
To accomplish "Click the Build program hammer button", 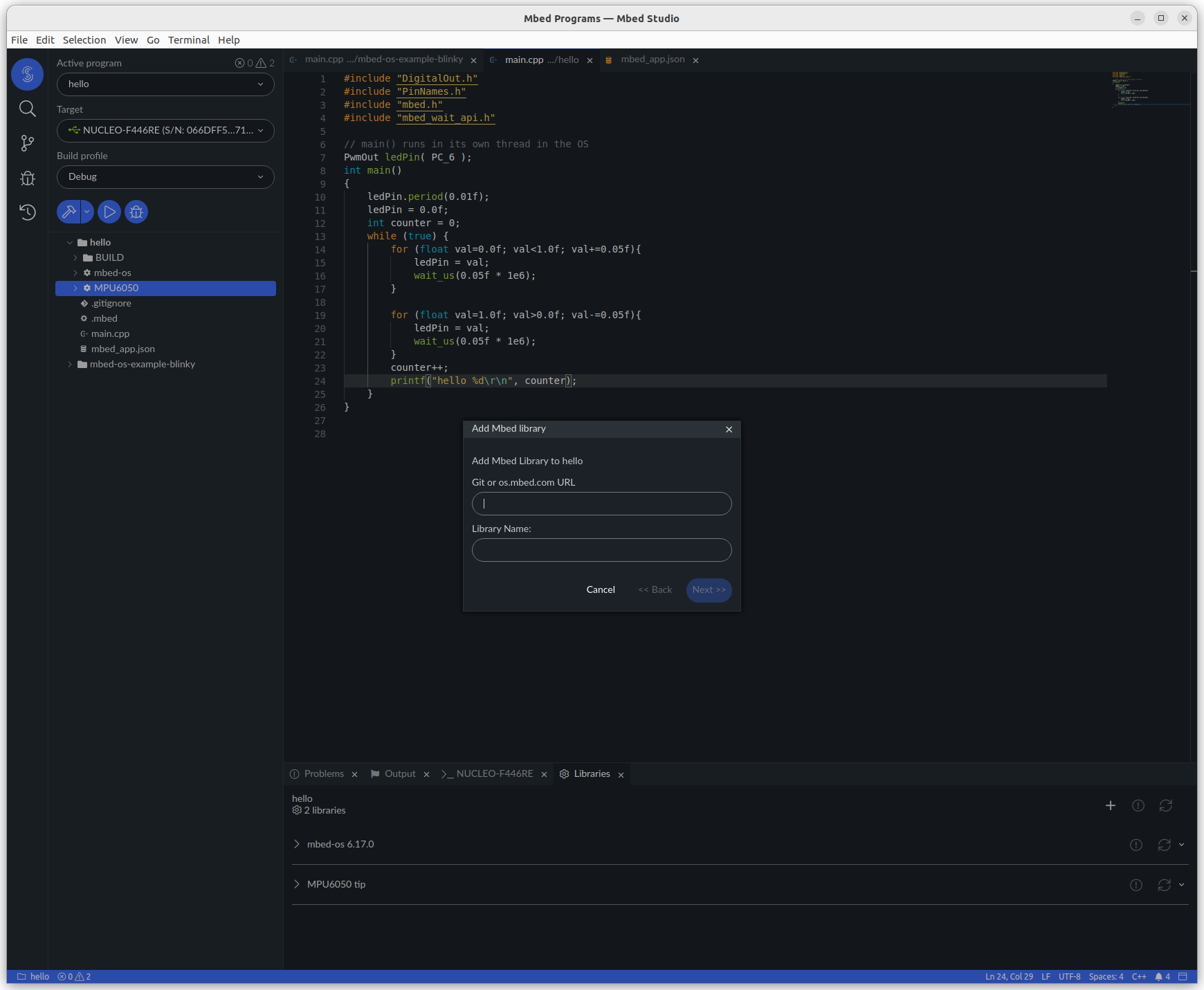I will (69, 212).
